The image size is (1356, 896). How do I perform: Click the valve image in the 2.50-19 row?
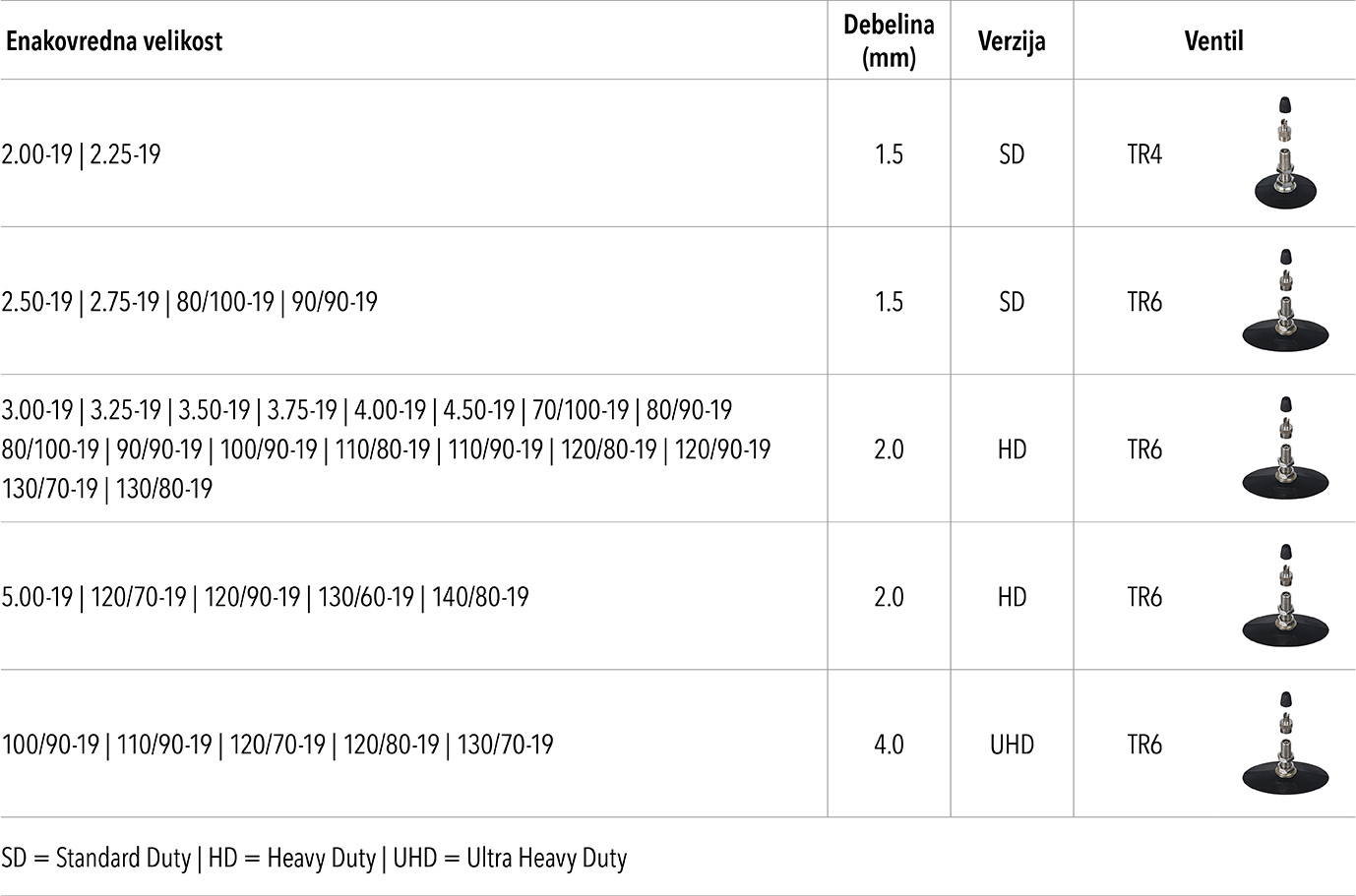coord(1285,300)
